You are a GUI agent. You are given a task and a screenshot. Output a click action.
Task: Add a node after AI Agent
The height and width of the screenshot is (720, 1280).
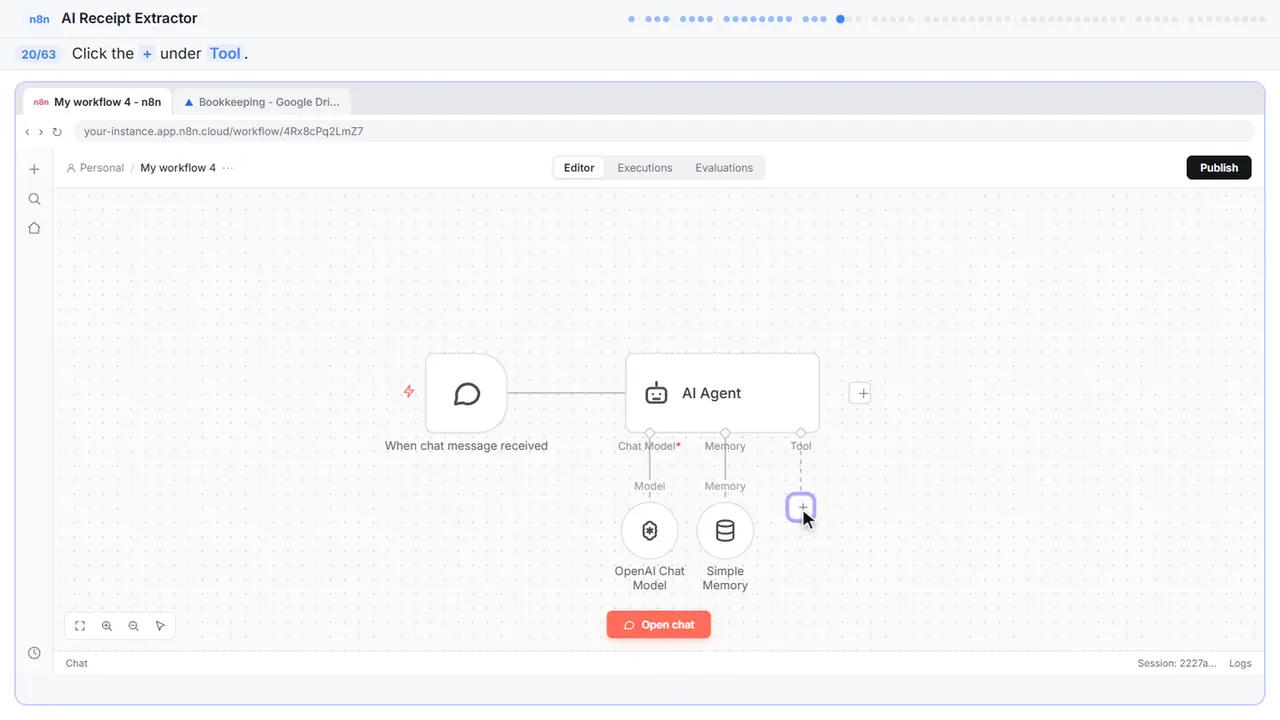(862, 393)
